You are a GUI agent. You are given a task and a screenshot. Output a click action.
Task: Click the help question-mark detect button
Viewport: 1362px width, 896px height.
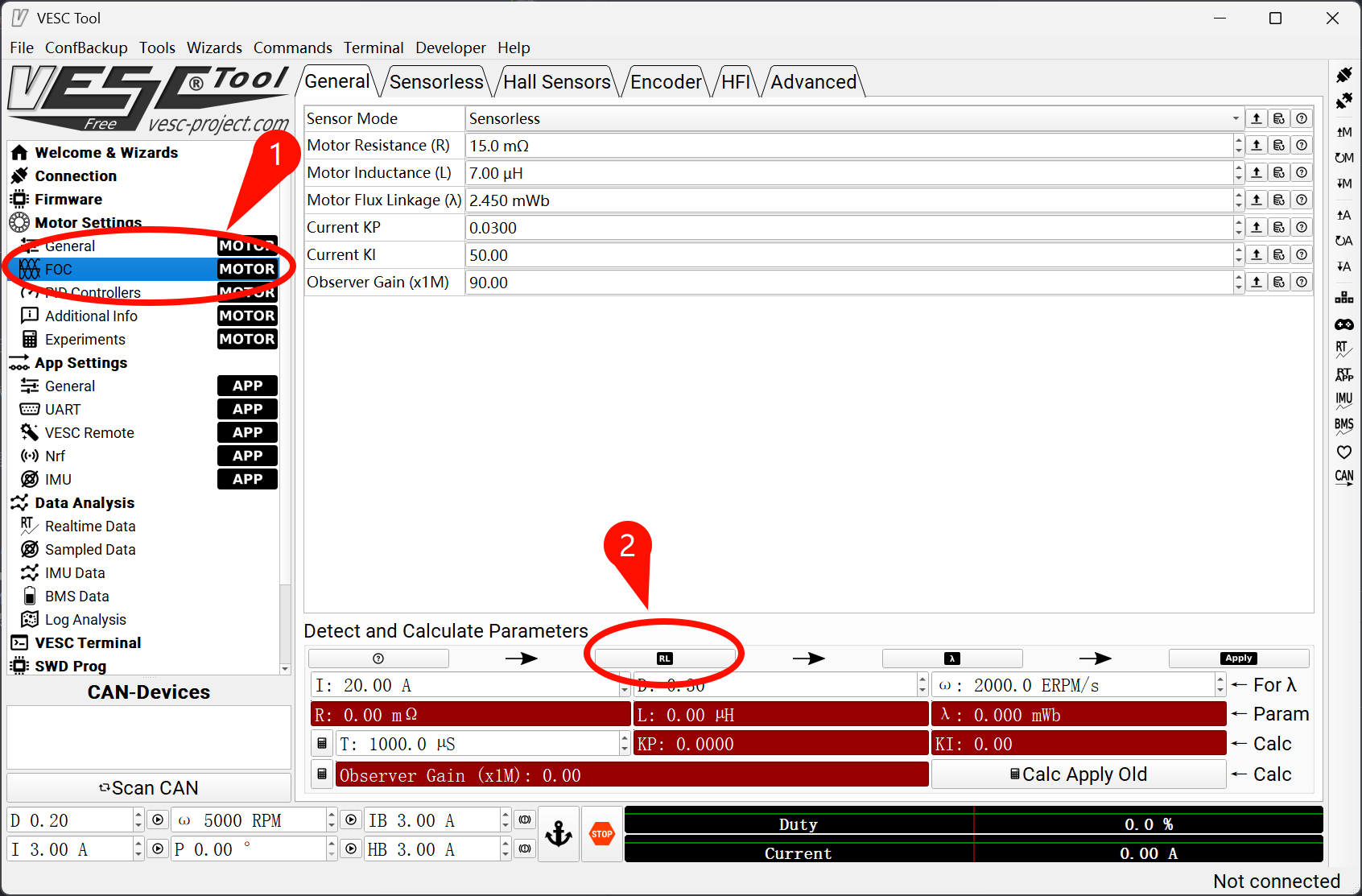(378, 659)
